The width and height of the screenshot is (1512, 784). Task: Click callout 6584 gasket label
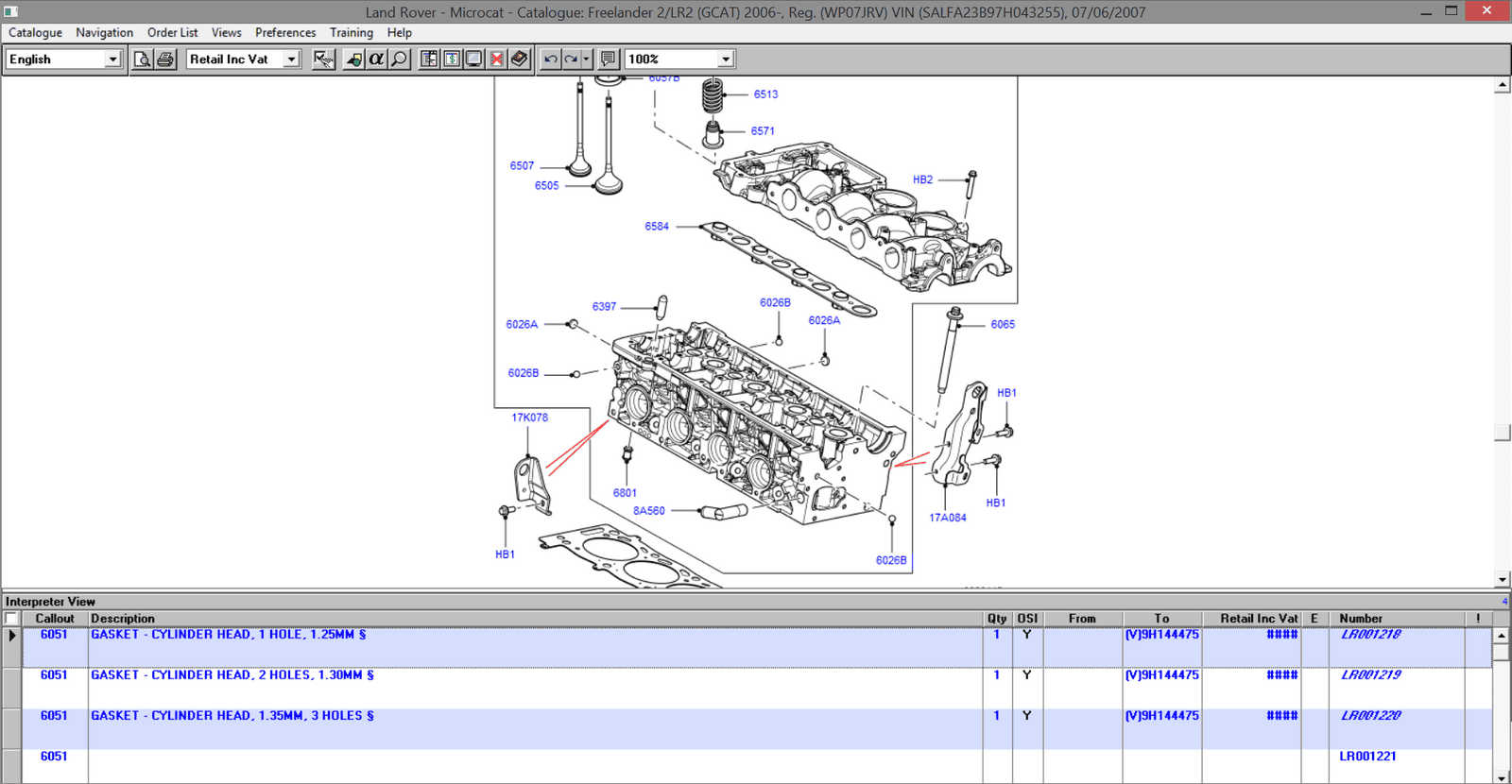(x=657, y=227)
